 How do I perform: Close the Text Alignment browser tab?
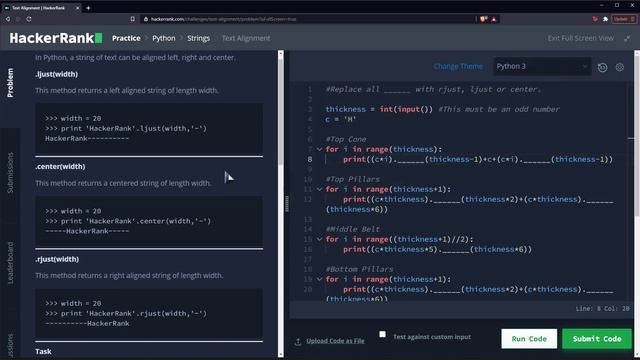tap(78, 8)
